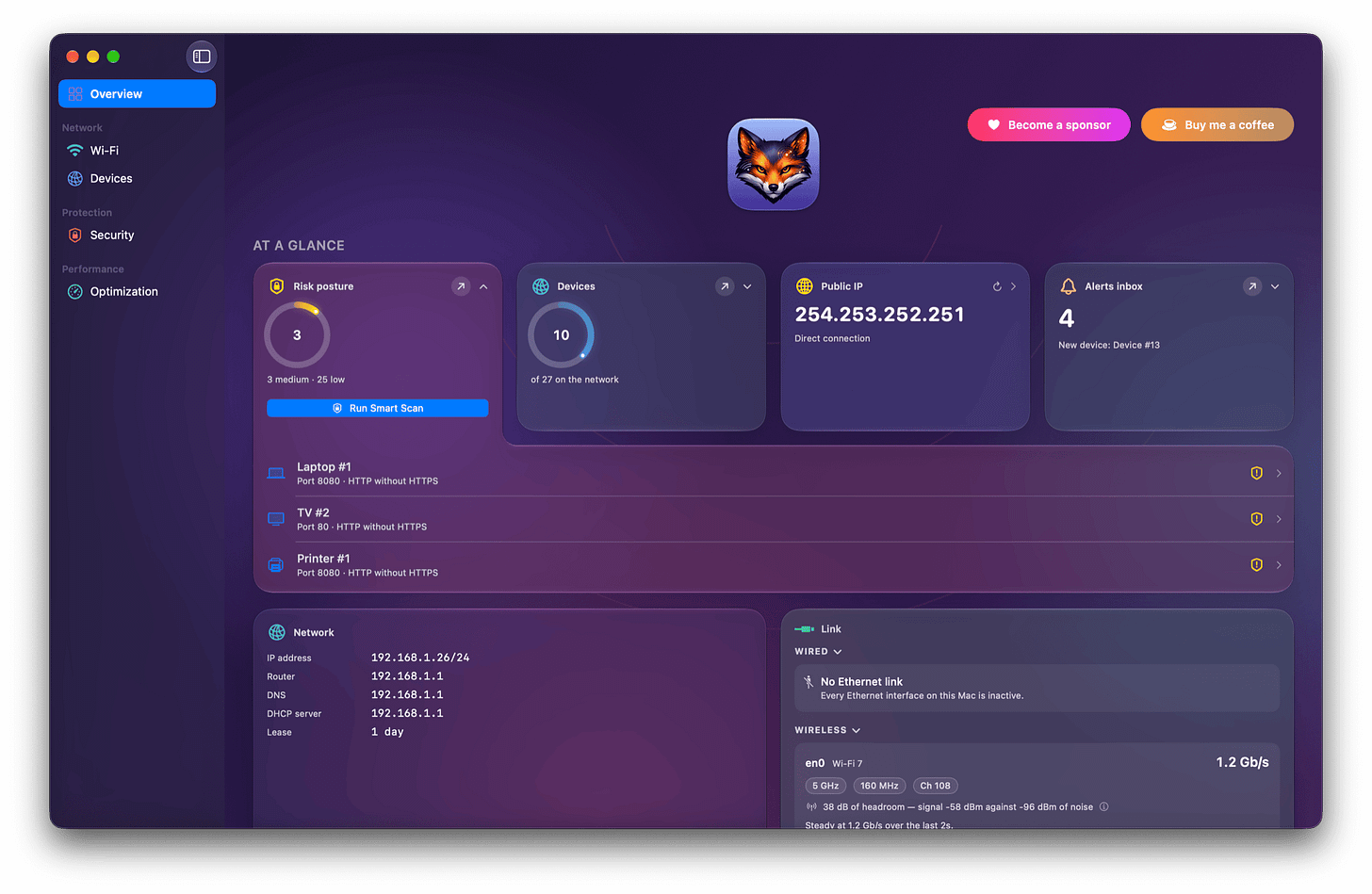Click the Become a sponsor button
1372x894 pixels.
[1049, 125]
